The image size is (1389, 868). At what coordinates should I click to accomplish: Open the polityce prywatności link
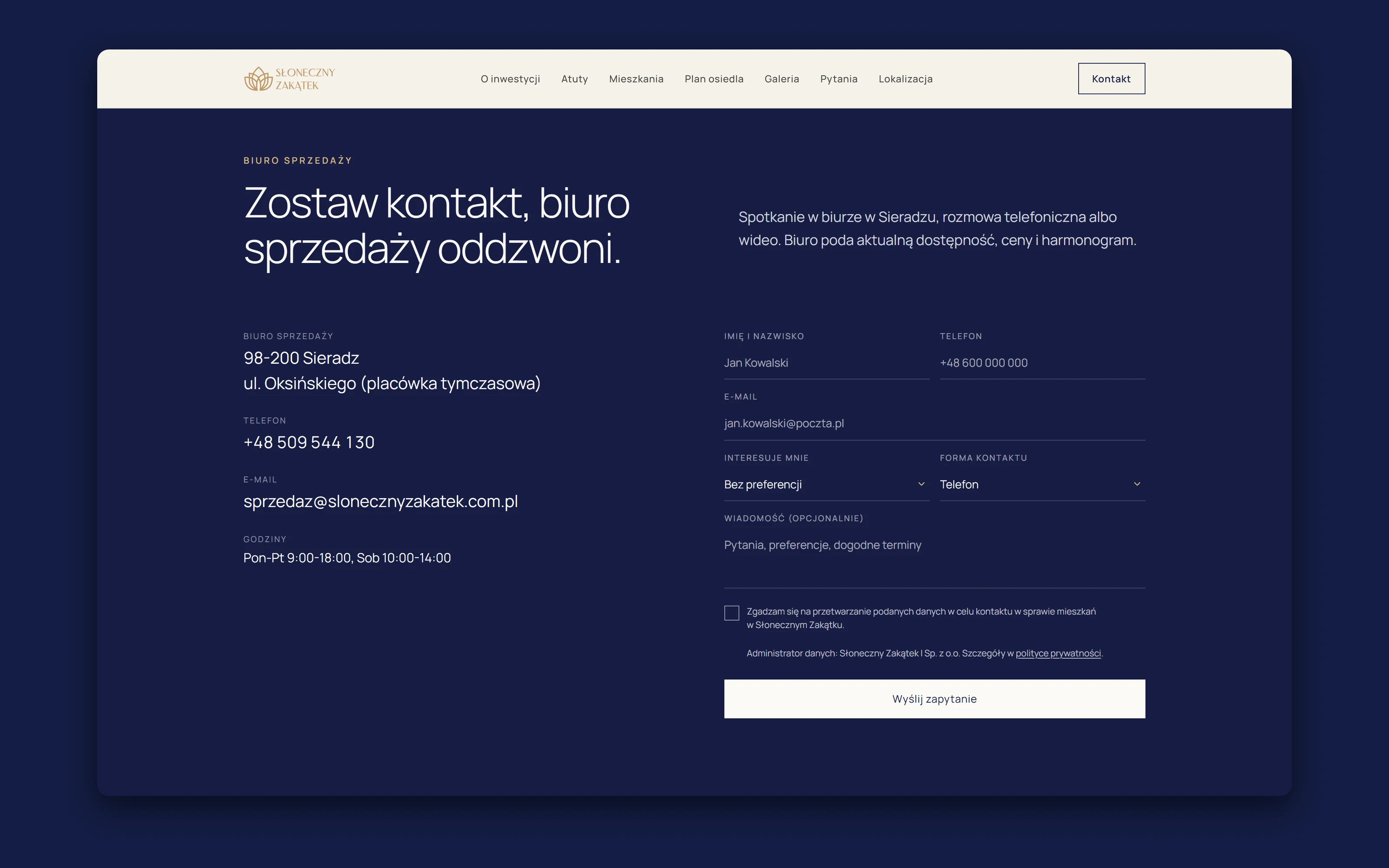(1058, 653)
